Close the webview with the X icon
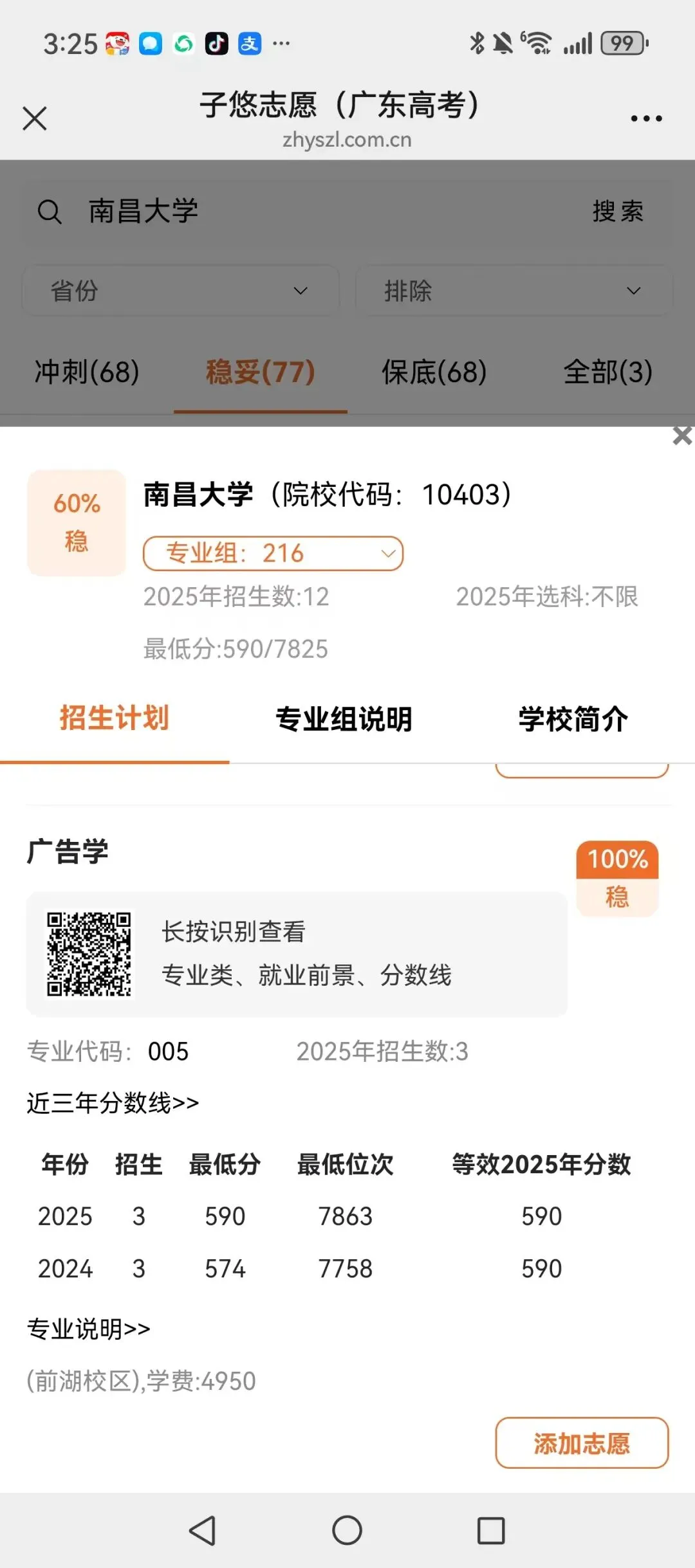This screenshot has height=1568, width=695. coord(35,118)
